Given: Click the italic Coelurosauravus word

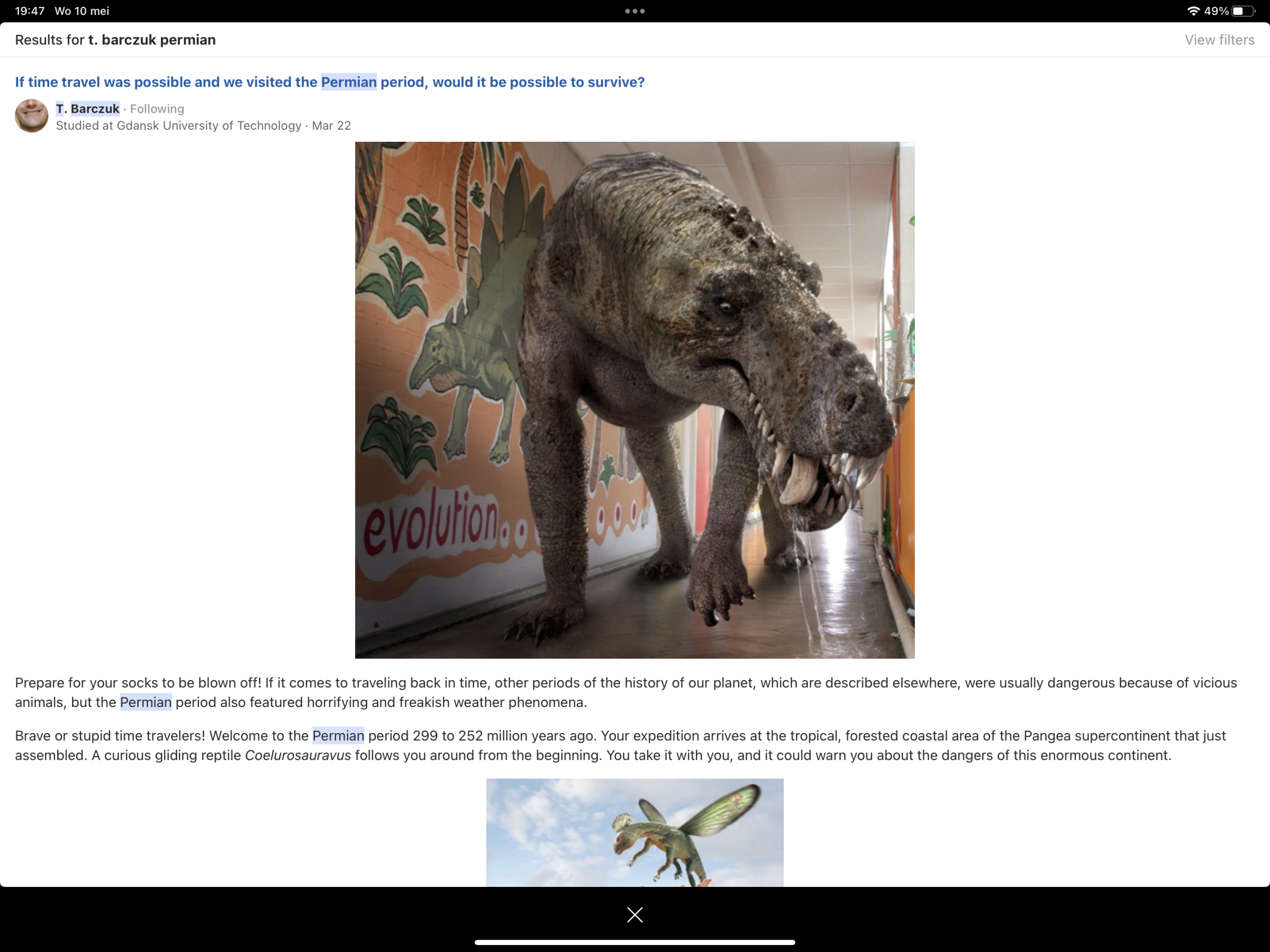Looking at the screenshot, I should click(297, 755).
